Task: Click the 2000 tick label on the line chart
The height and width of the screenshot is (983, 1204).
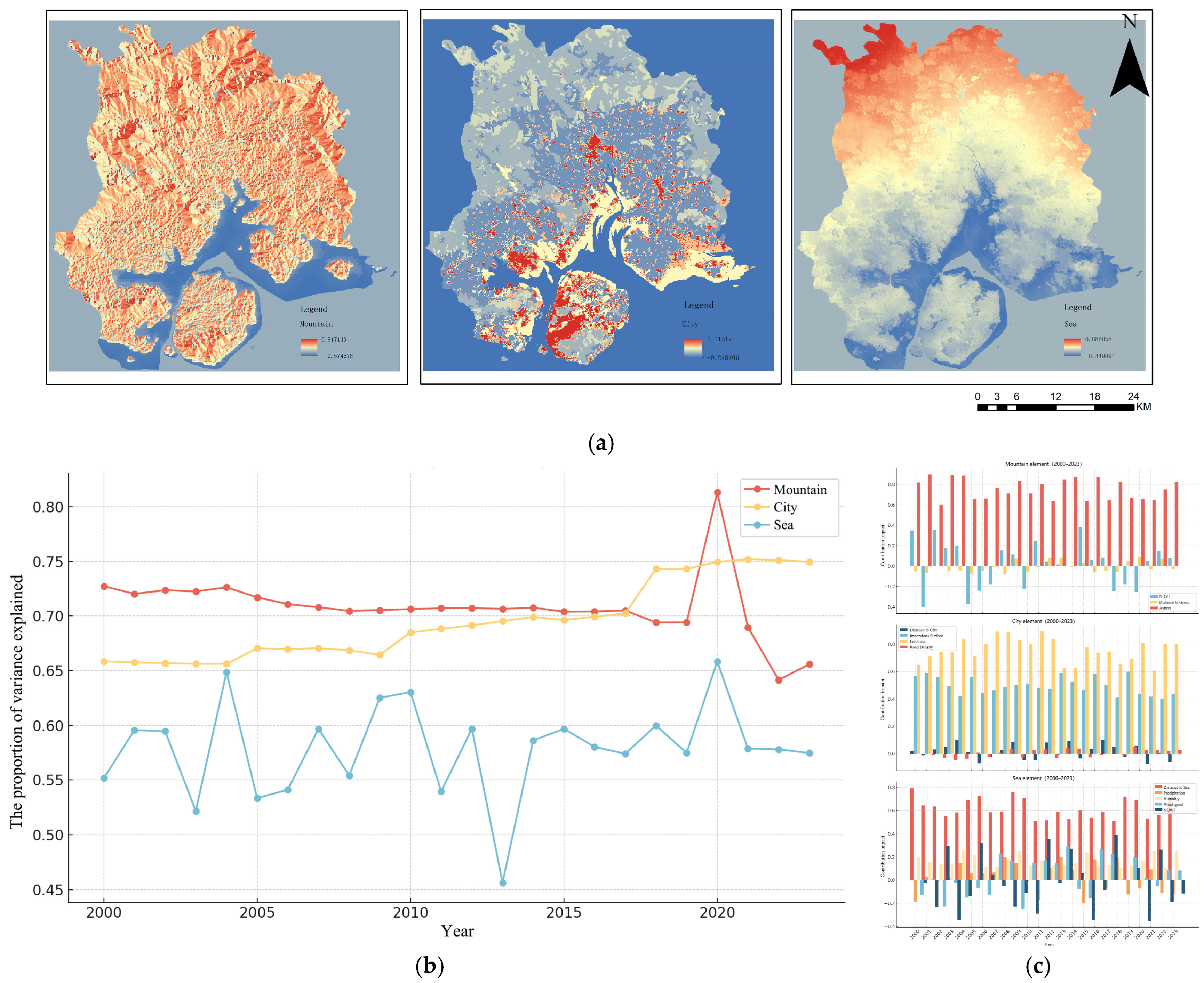Action: point(104,912)
